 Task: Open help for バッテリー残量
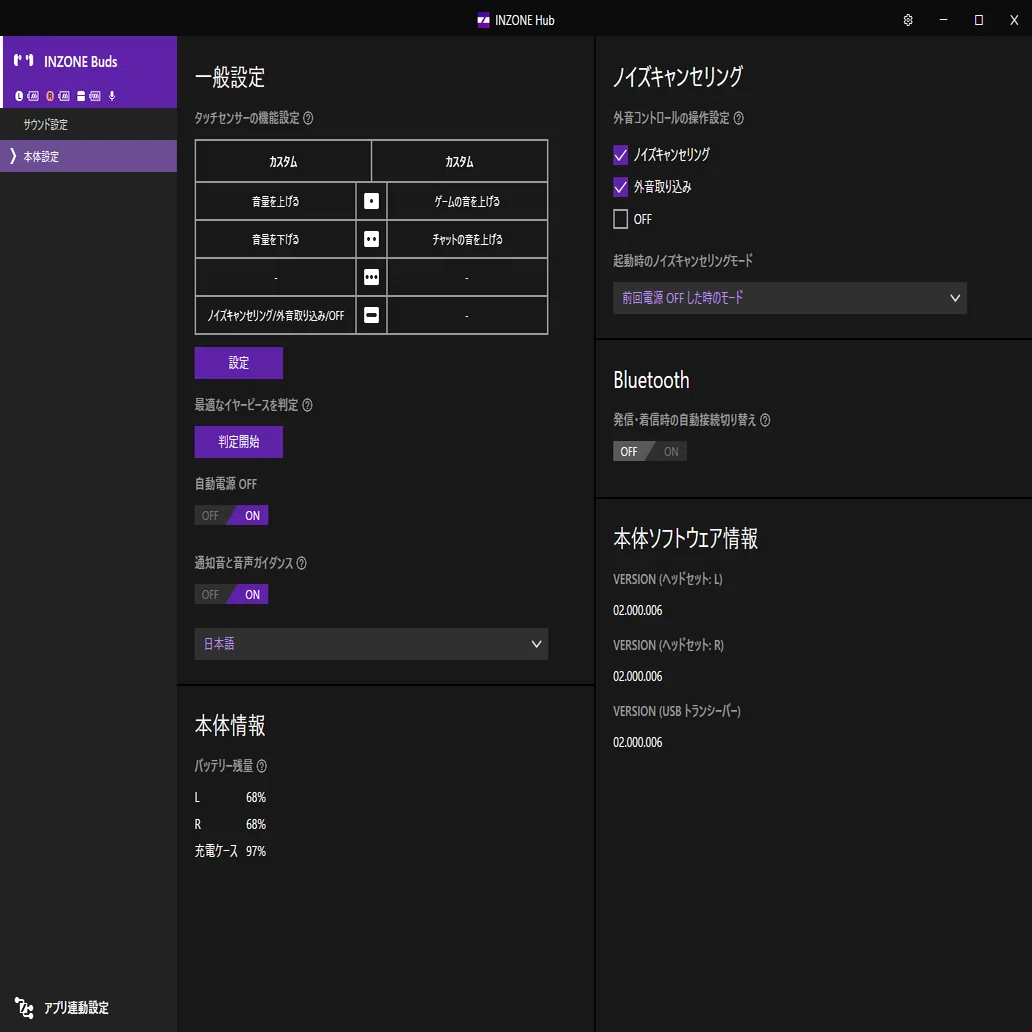tap(261, 765)
